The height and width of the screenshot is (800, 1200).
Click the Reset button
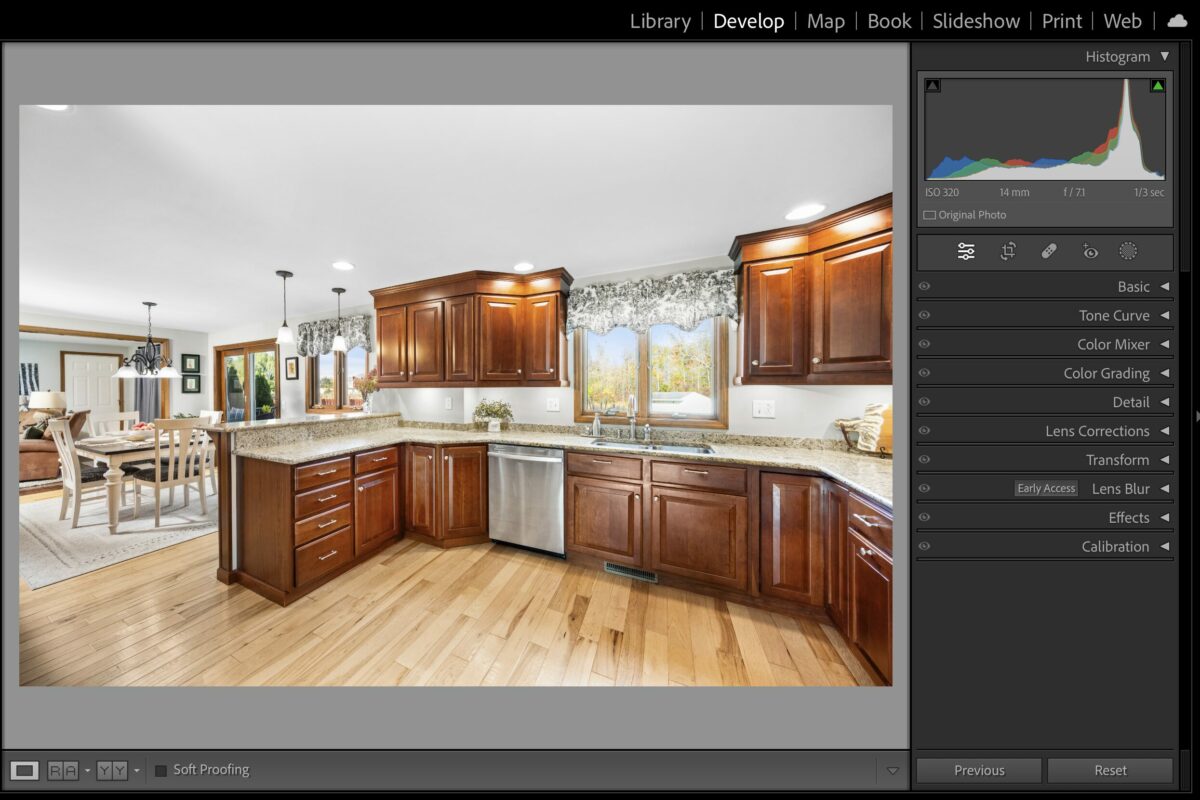click(x=1110, y=770)
